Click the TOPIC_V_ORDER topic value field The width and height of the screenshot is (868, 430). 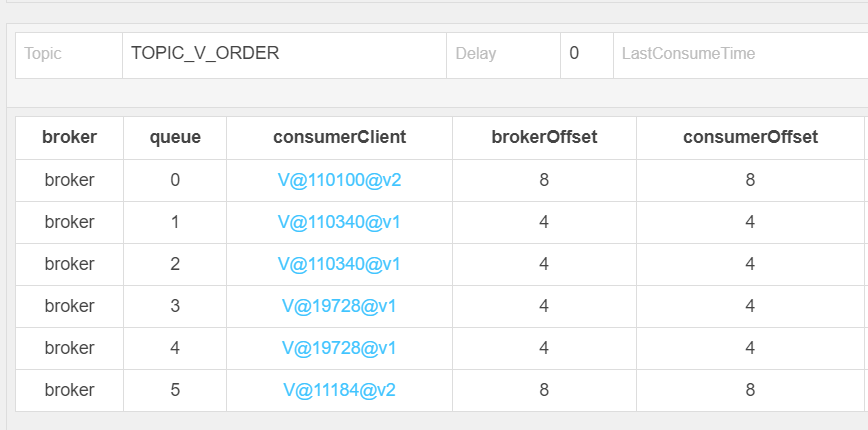pyautogui.click(x=285, y=55)
